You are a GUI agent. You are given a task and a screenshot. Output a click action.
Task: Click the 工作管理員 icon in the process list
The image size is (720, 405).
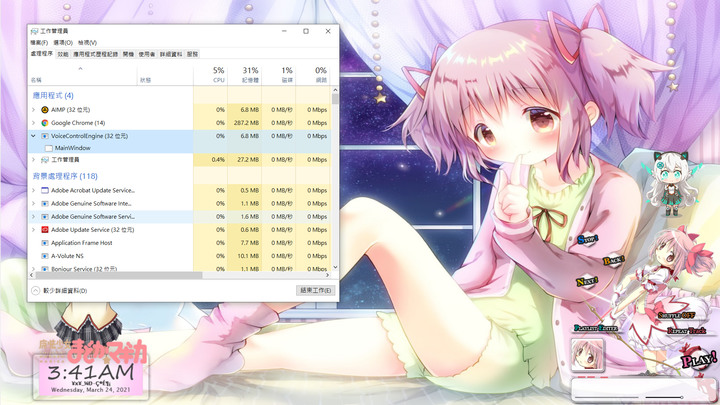point(45,159)
